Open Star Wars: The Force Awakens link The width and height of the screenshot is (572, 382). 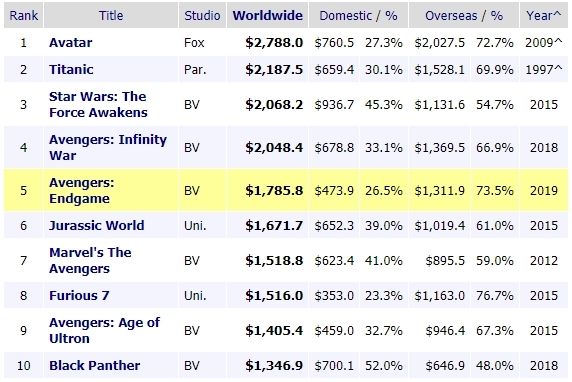point(98,104)
